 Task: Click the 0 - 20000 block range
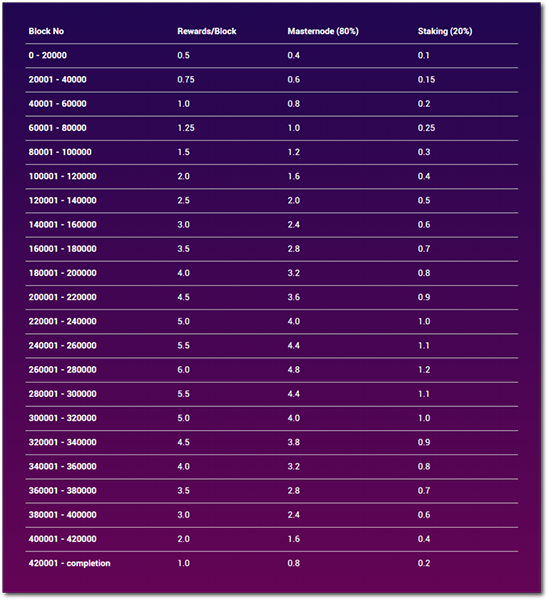point(47,55)
